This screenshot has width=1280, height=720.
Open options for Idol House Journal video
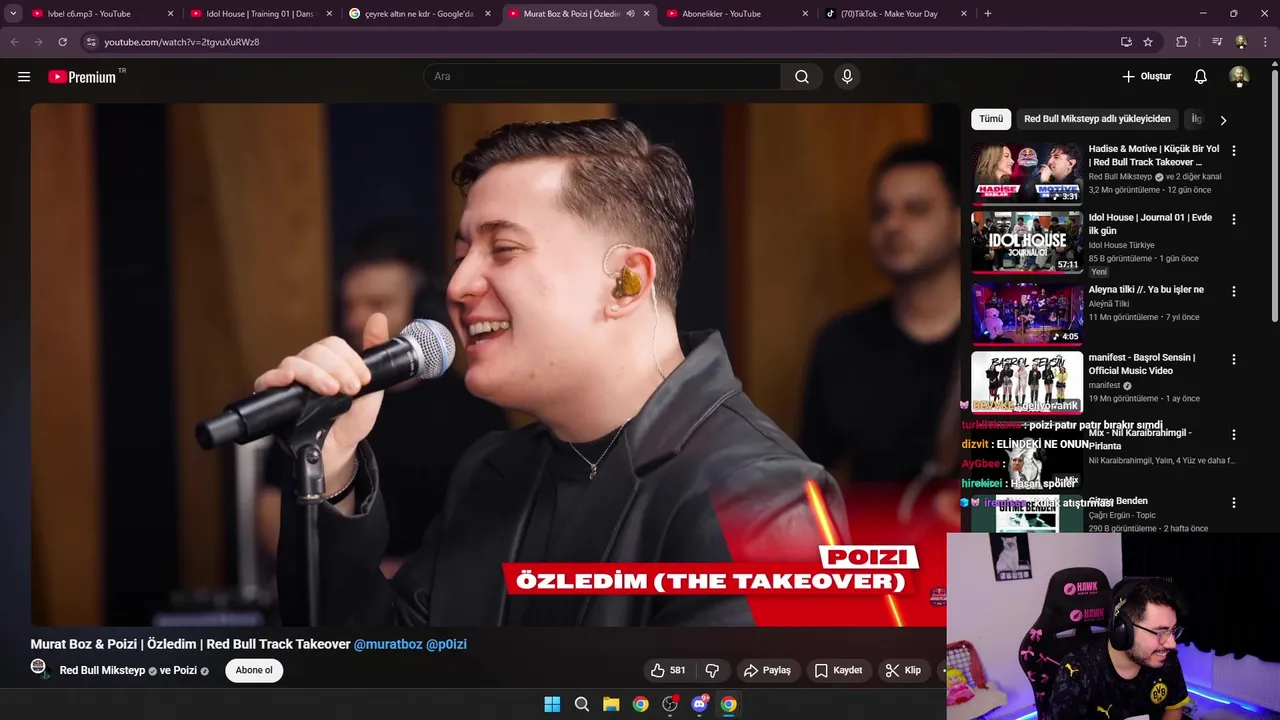pos(1233,219)
